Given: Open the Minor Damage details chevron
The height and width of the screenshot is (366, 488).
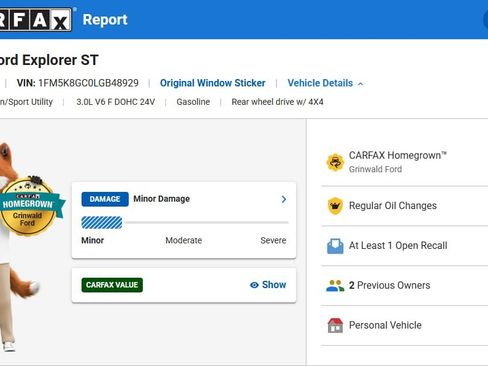Looking at the screenshot, I should click(284, 199).
